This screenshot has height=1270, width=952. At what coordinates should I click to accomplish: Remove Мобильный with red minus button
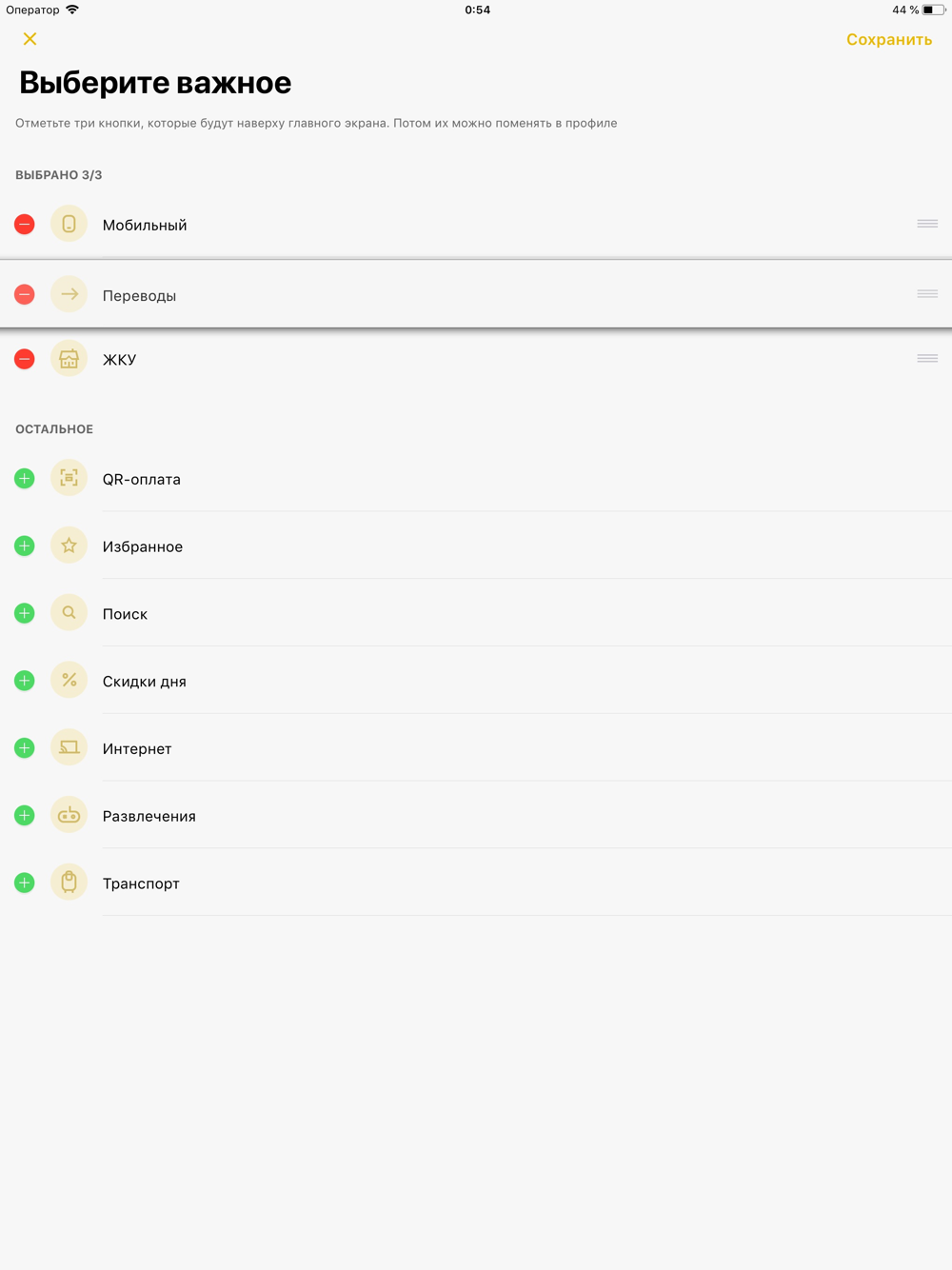coord(25,225)
